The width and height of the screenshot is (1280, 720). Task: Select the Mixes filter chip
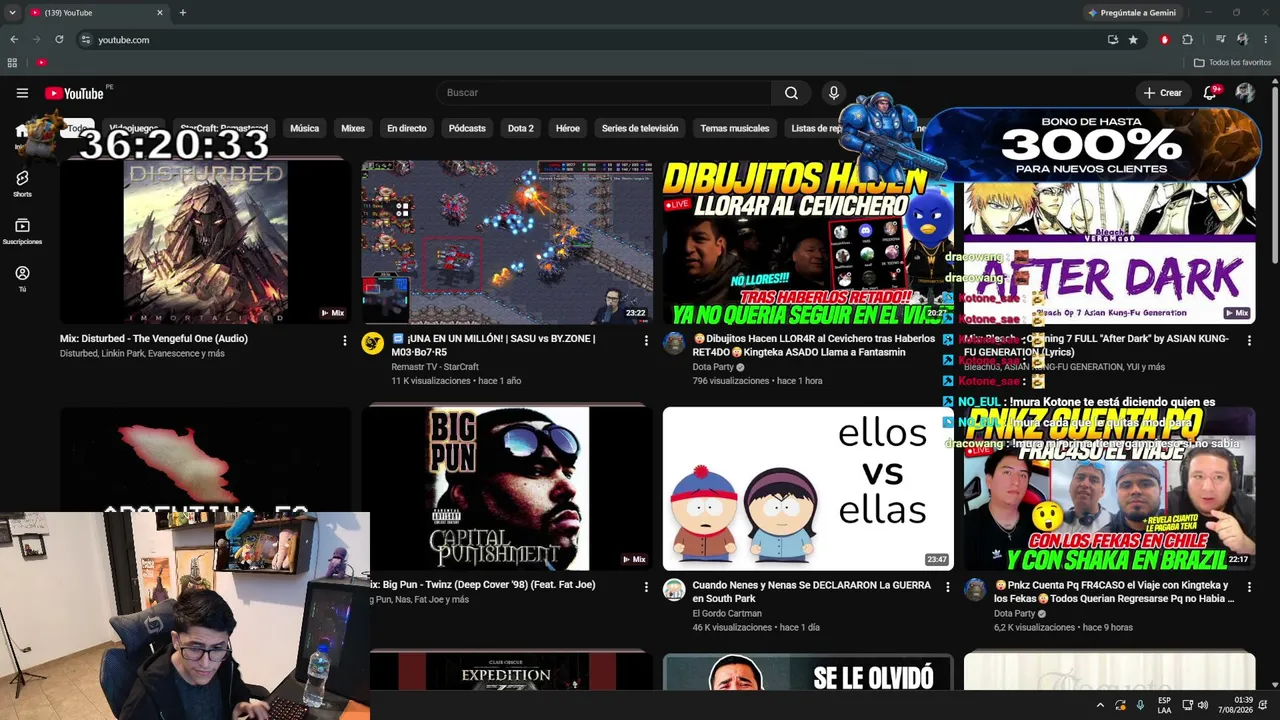(353, 128)
